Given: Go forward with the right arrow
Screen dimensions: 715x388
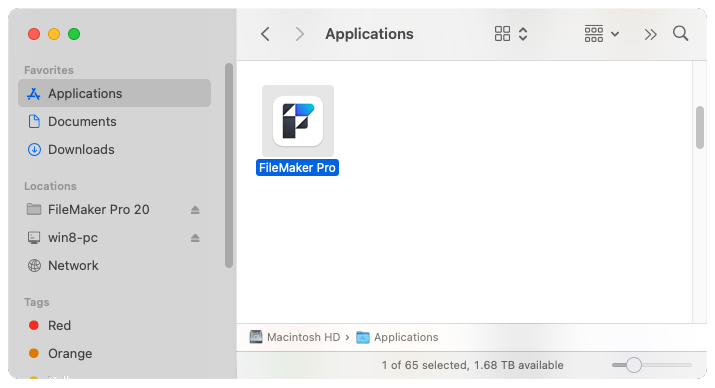Looking at the screenshot, I should pos(299,34).
